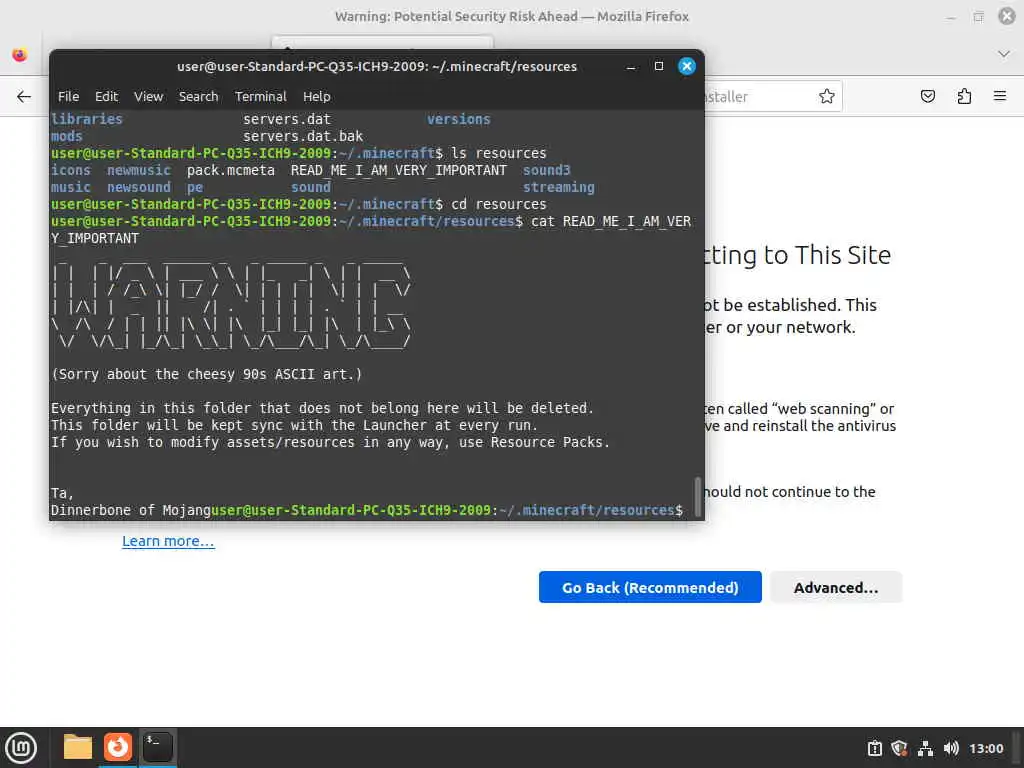Follow the Learn more… link

coord(168,541)
